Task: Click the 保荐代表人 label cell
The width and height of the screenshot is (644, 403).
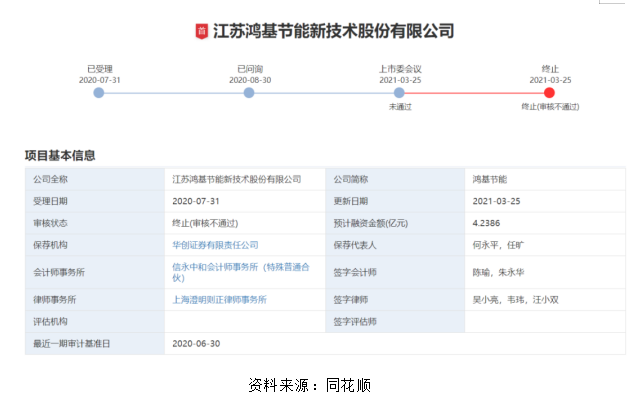Action: tap(395, 245)
